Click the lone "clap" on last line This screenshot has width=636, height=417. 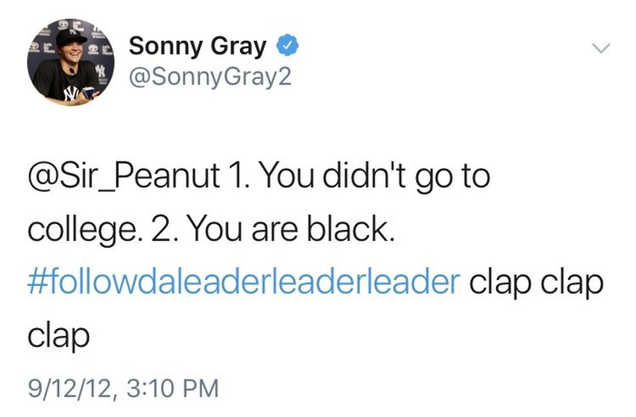[58, 336]
